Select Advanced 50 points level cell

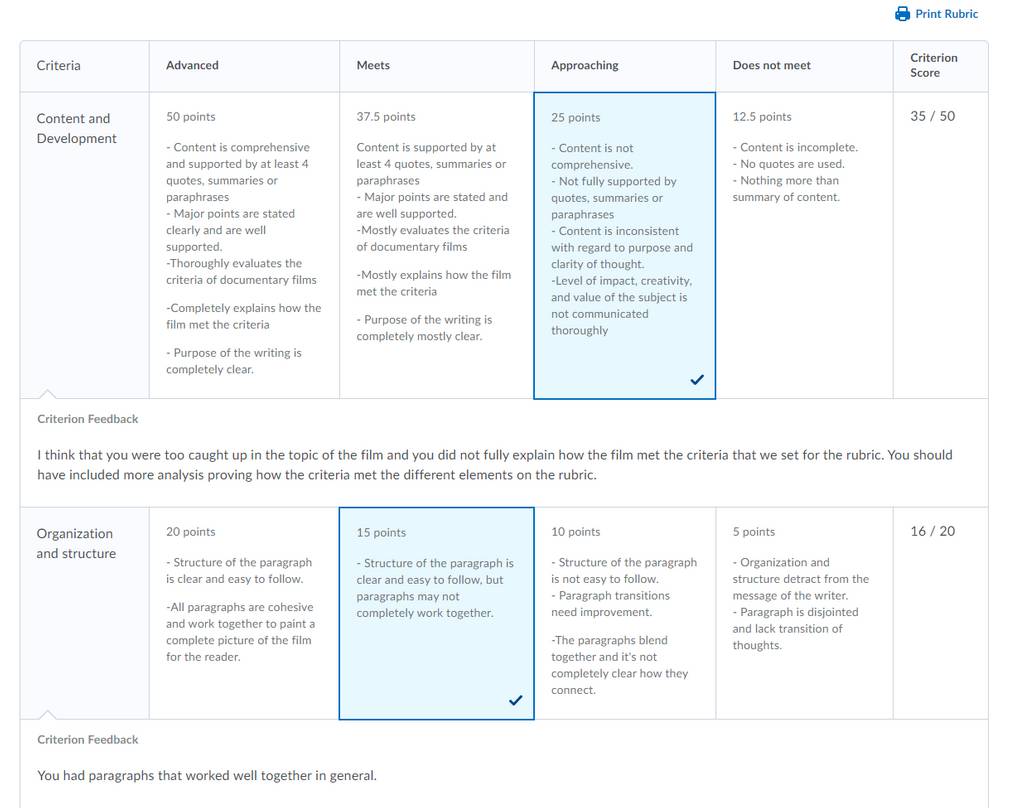[x=244, y=246]
